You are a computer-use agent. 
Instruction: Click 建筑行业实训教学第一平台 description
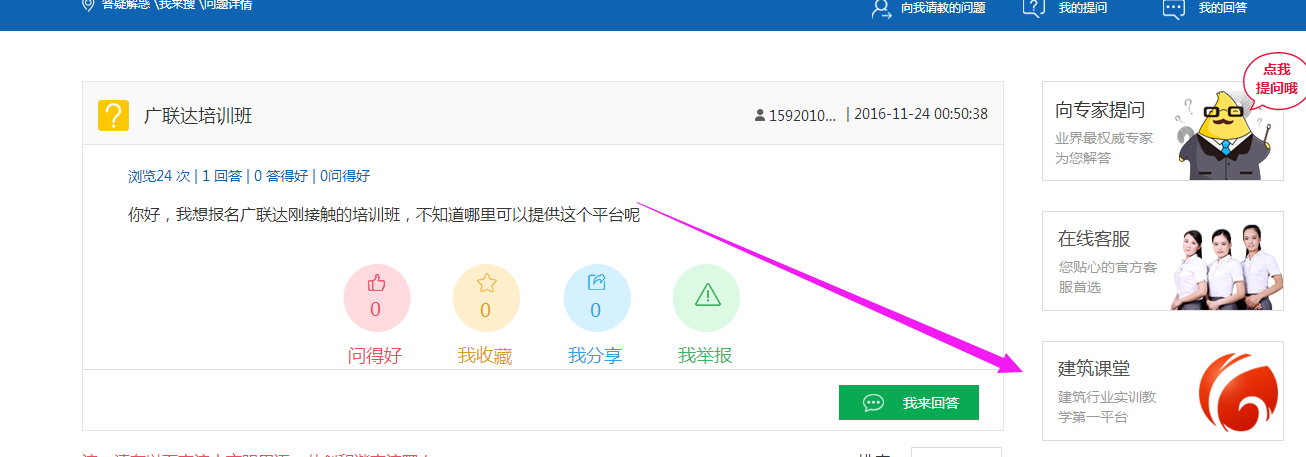[1108, 407]
